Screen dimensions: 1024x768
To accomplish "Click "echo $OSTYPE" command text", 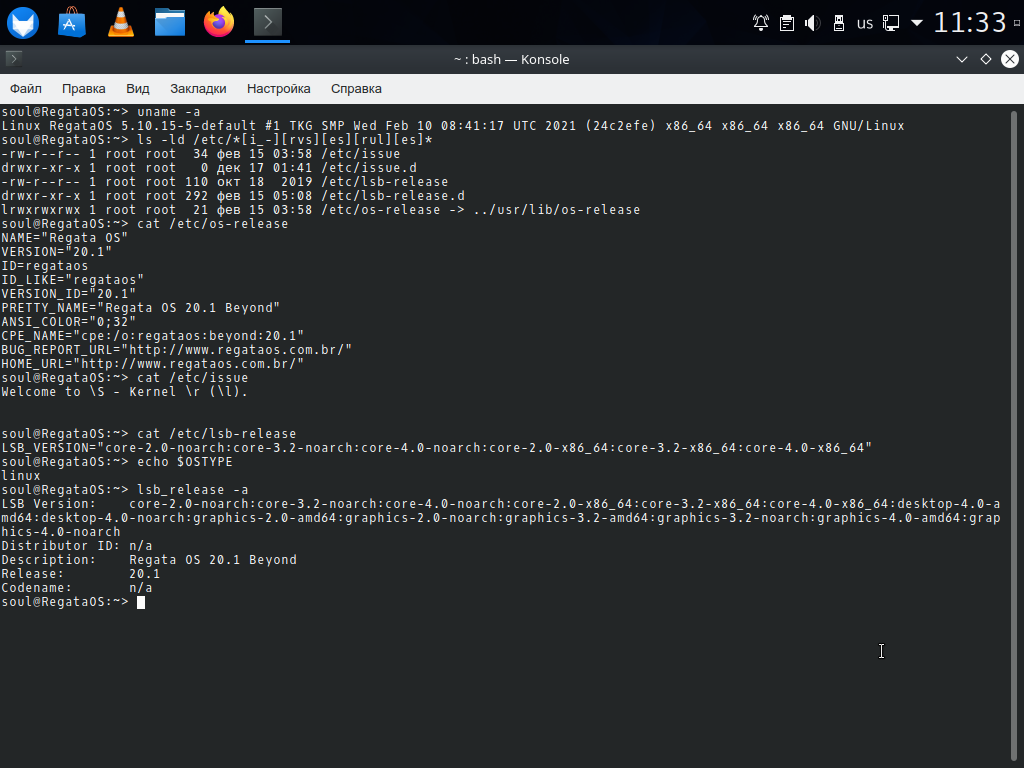I will click(185, 462).
